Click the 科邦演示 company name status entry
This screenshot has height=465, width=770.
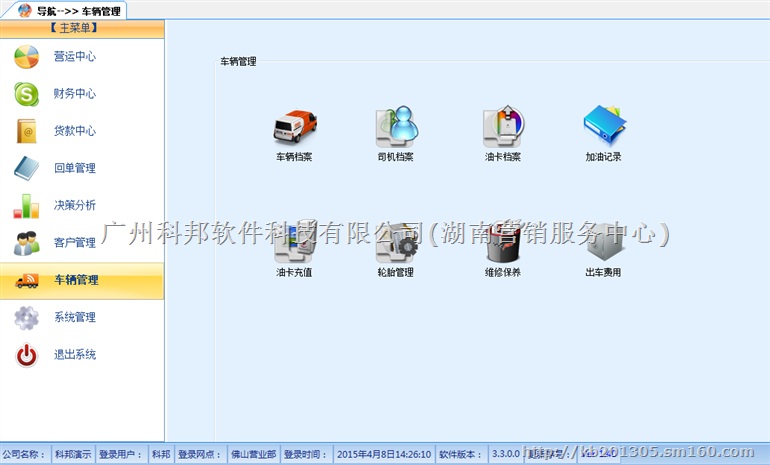(x=73, y=454)
